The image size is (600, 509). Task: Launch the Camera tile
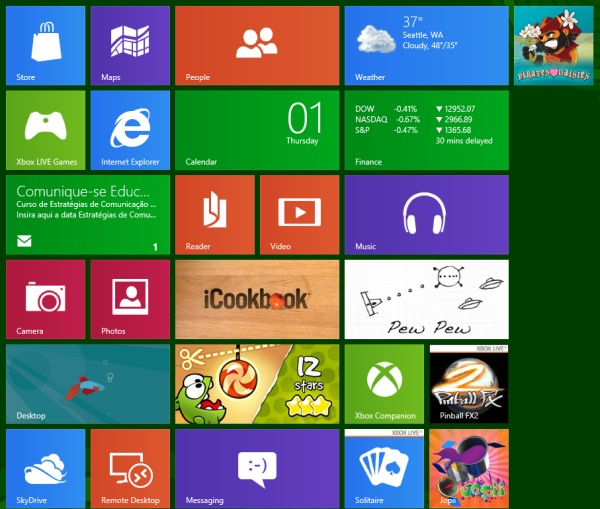[46, 299]
